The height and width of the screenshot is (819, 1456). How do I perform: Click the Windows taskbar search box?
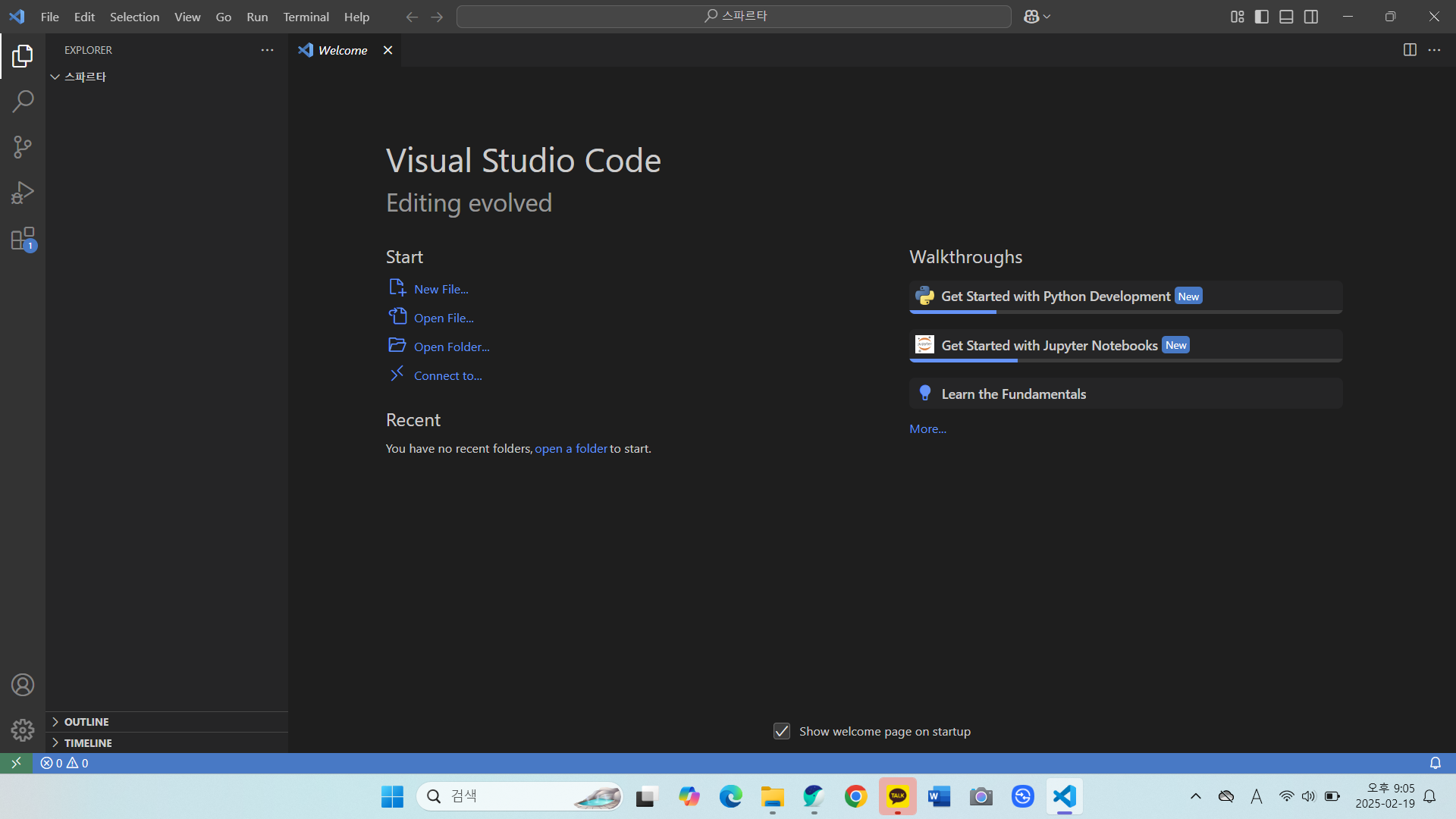[519, 796]
